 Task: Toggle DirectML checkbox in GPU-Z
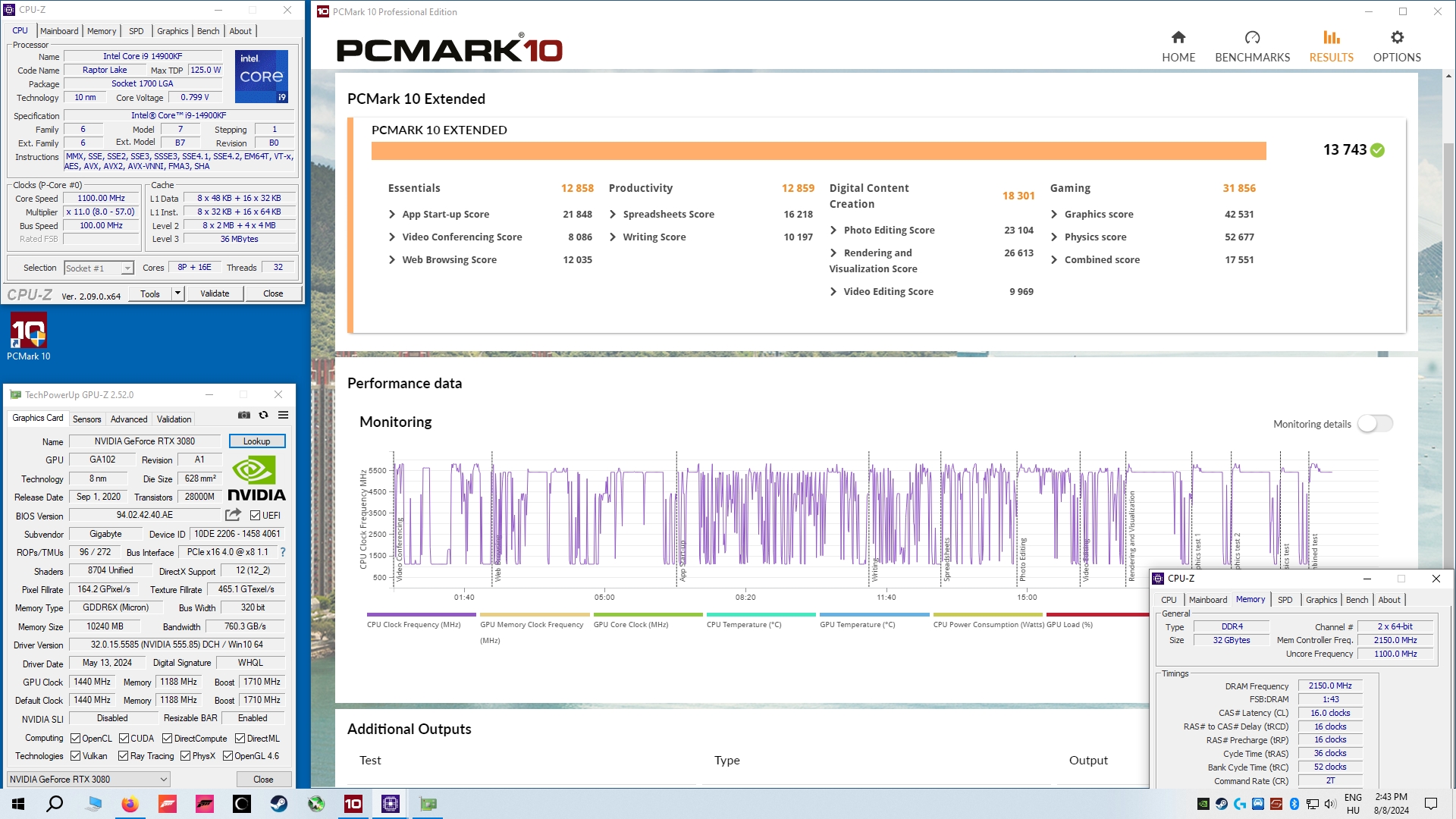240,739
